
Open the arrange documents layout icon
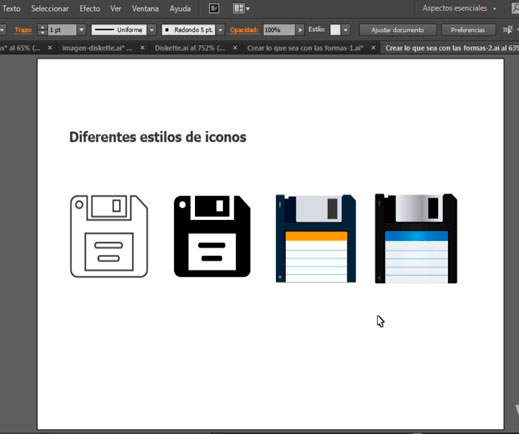coord(241,9)
